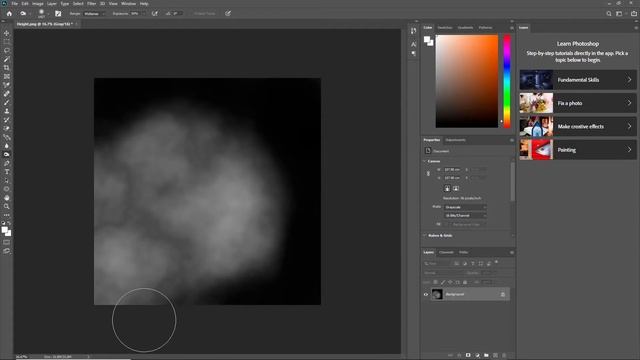Open the Mode Grayscale dropdown

coord(465,207)
